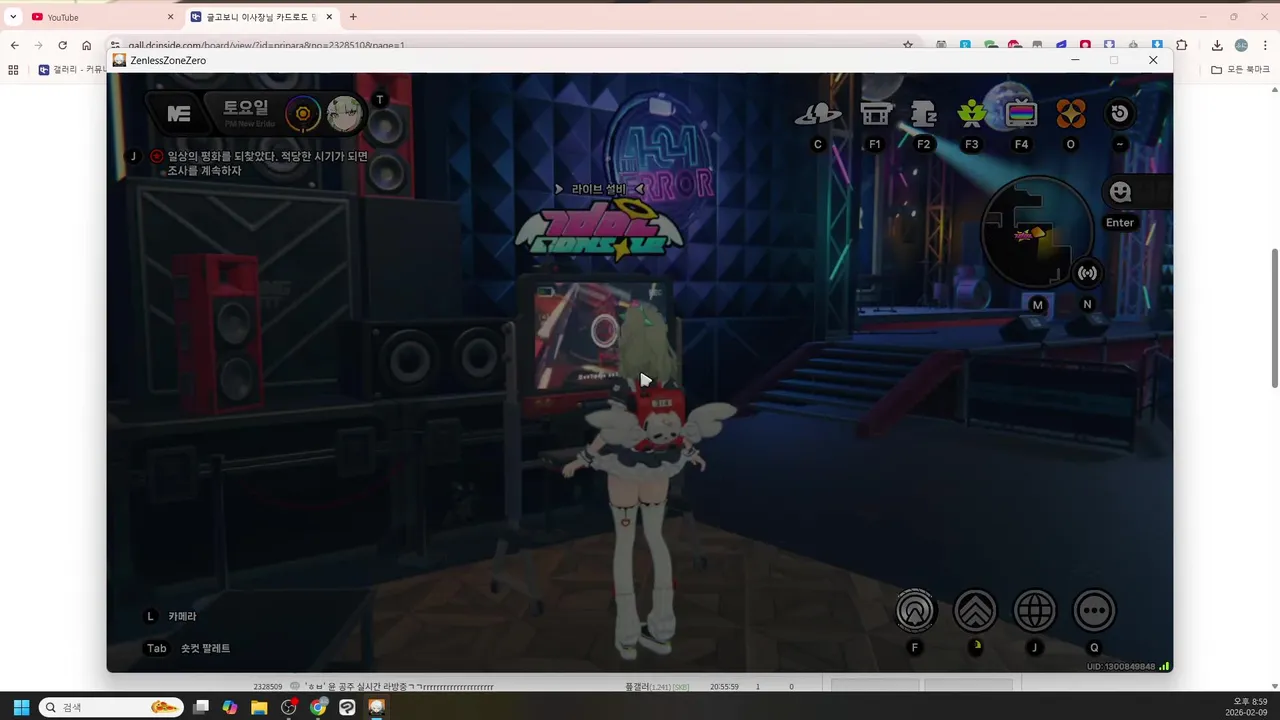Open the orange four-petal icon labeled O
The height and width of the screenshot is (720, 1280).
pyautogui.click(x=1071, y=114)
